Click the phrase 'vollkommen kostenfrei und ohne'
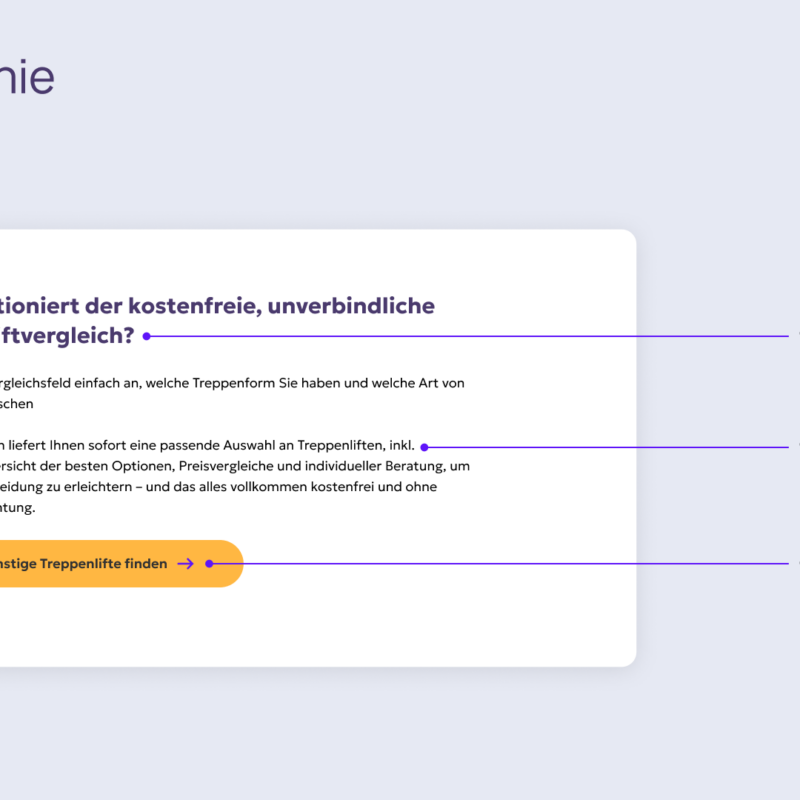800x800 pixels. point(334,487)
